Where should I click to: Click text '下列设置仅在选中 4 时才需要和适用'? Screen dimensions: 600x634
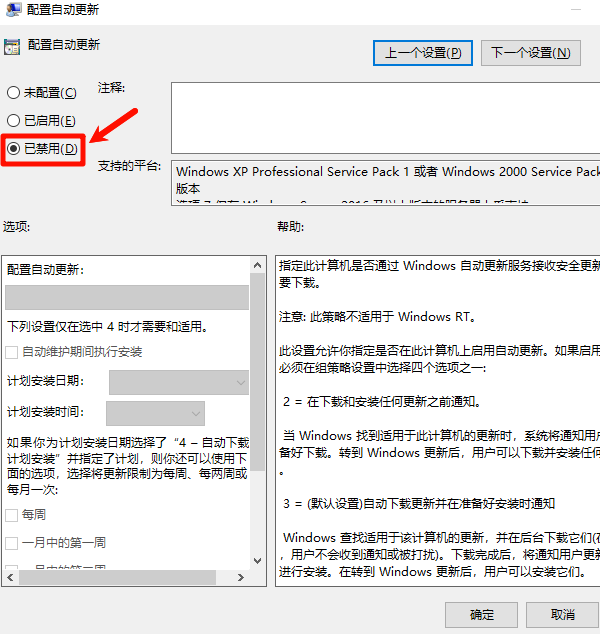pyautogui.click(x=108, y=326)
